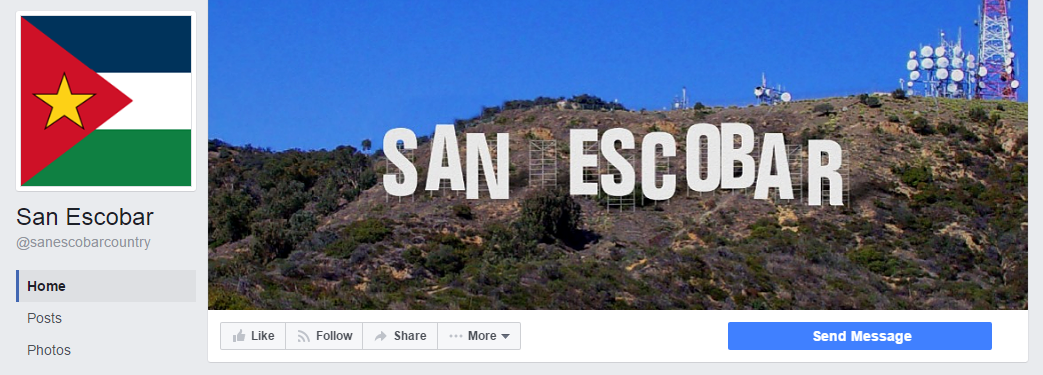Click the three-dot ellipsis icon beside More

pos(456,336)
